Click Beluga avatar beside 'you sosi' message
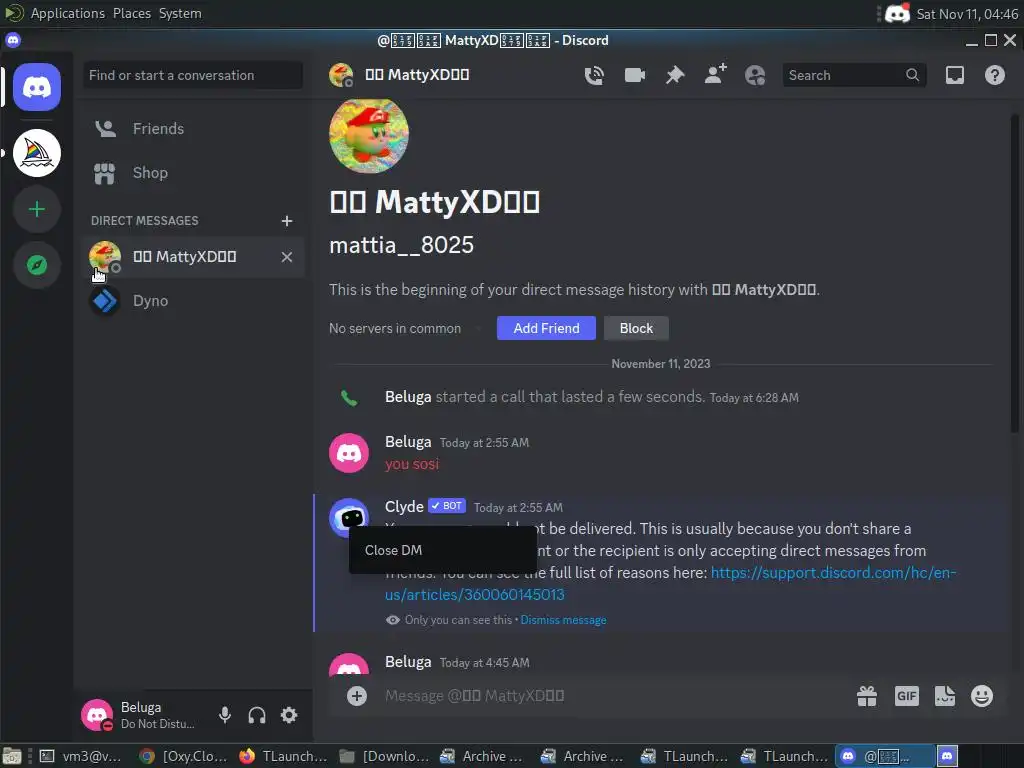This screenshot has width=1024, height=768. pos(349,453)
